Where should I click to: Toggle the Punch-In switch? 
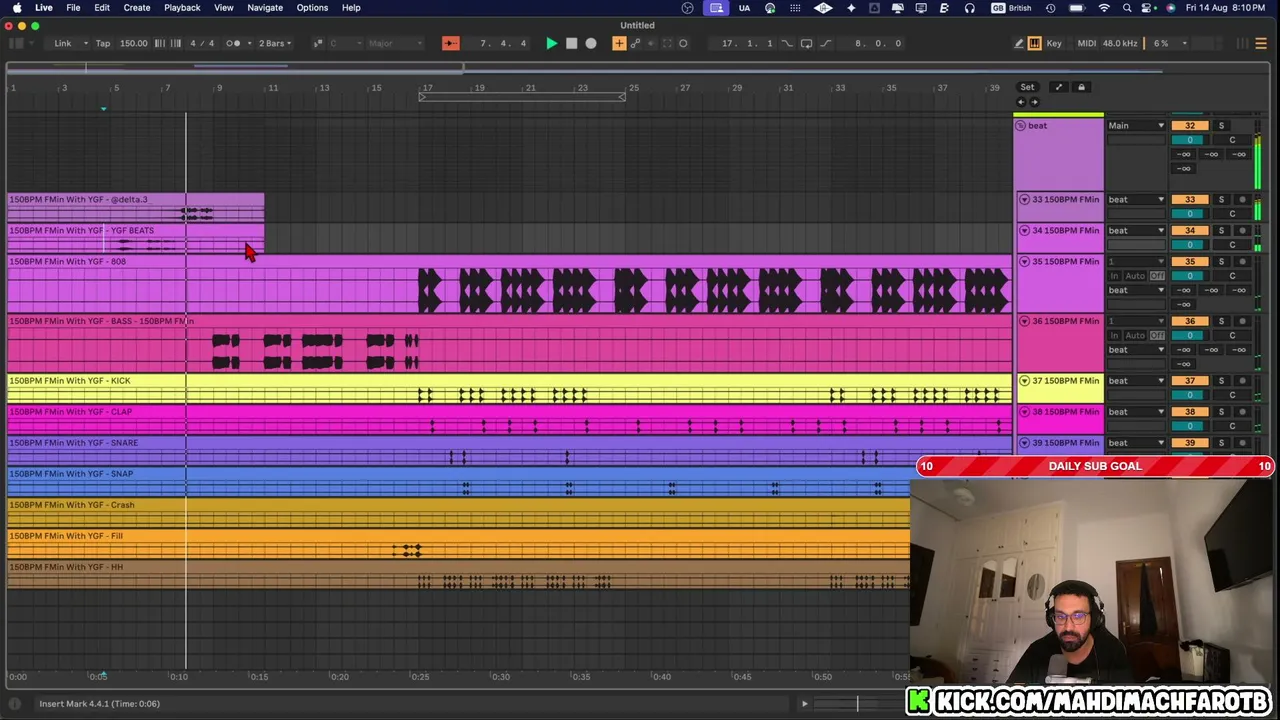[x=787, y=43]
